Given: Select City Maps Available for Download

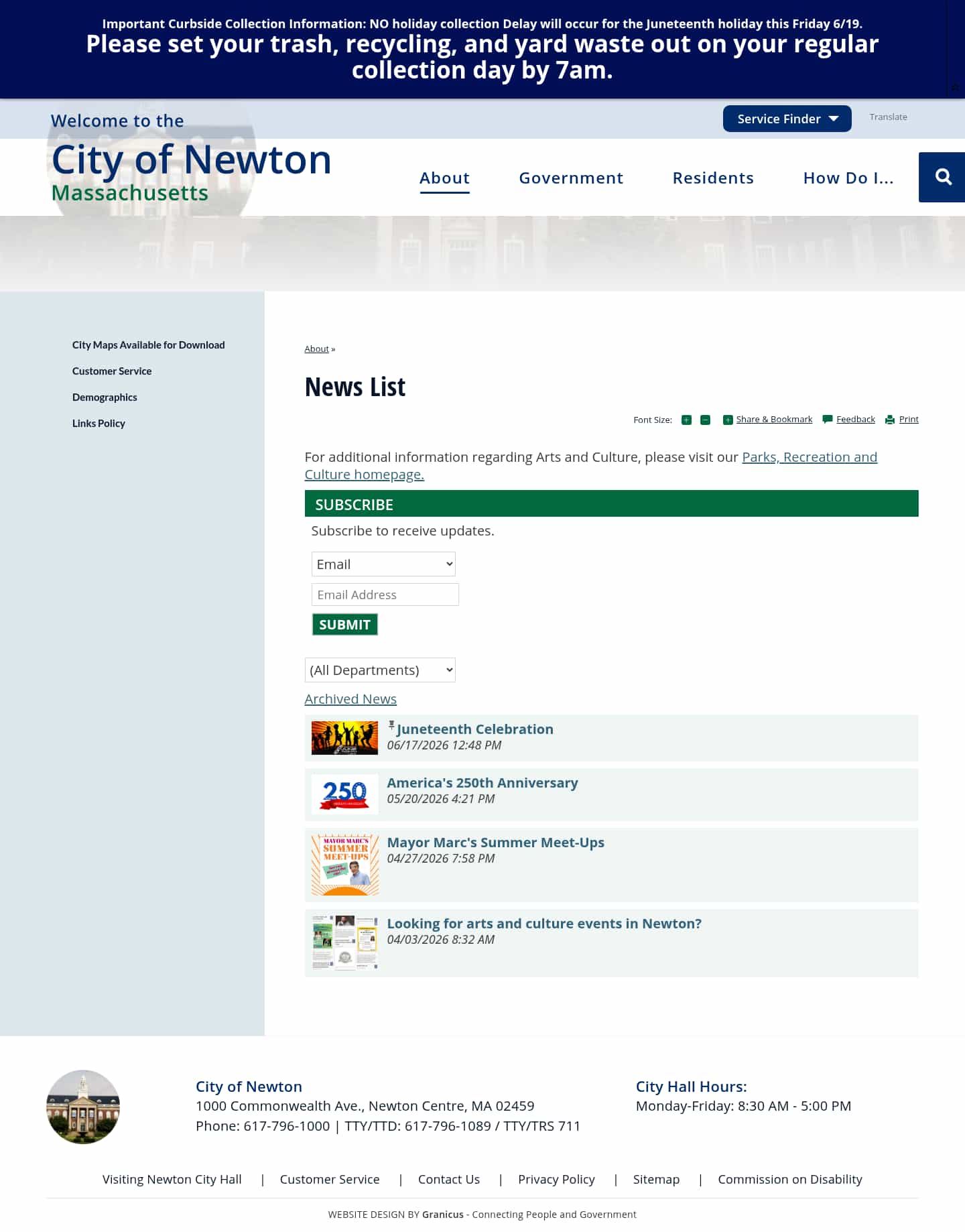Looking at the screenshot, I should click(148, 345).
